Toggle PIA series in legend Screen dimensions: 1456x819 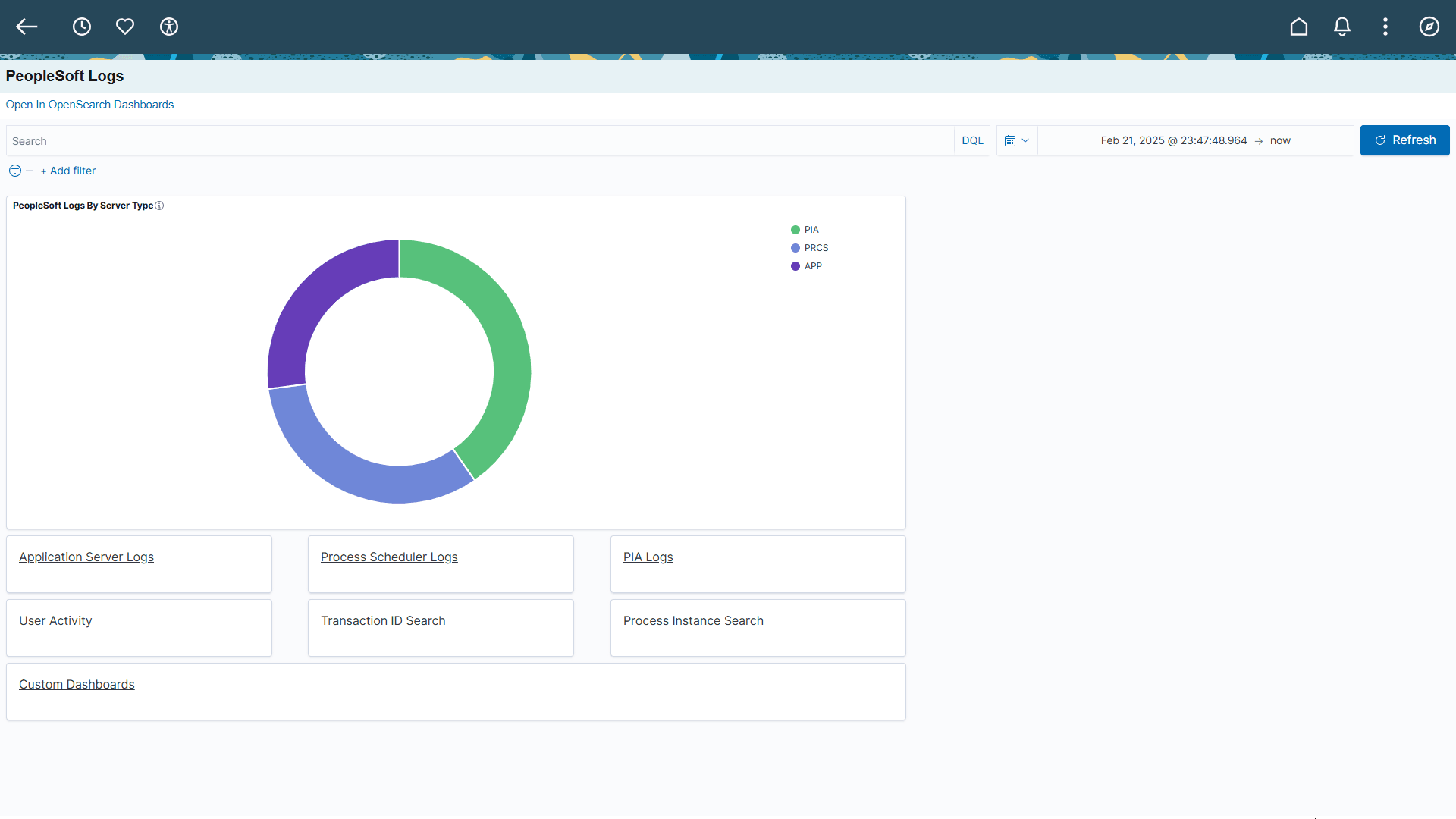click(811, 230)
